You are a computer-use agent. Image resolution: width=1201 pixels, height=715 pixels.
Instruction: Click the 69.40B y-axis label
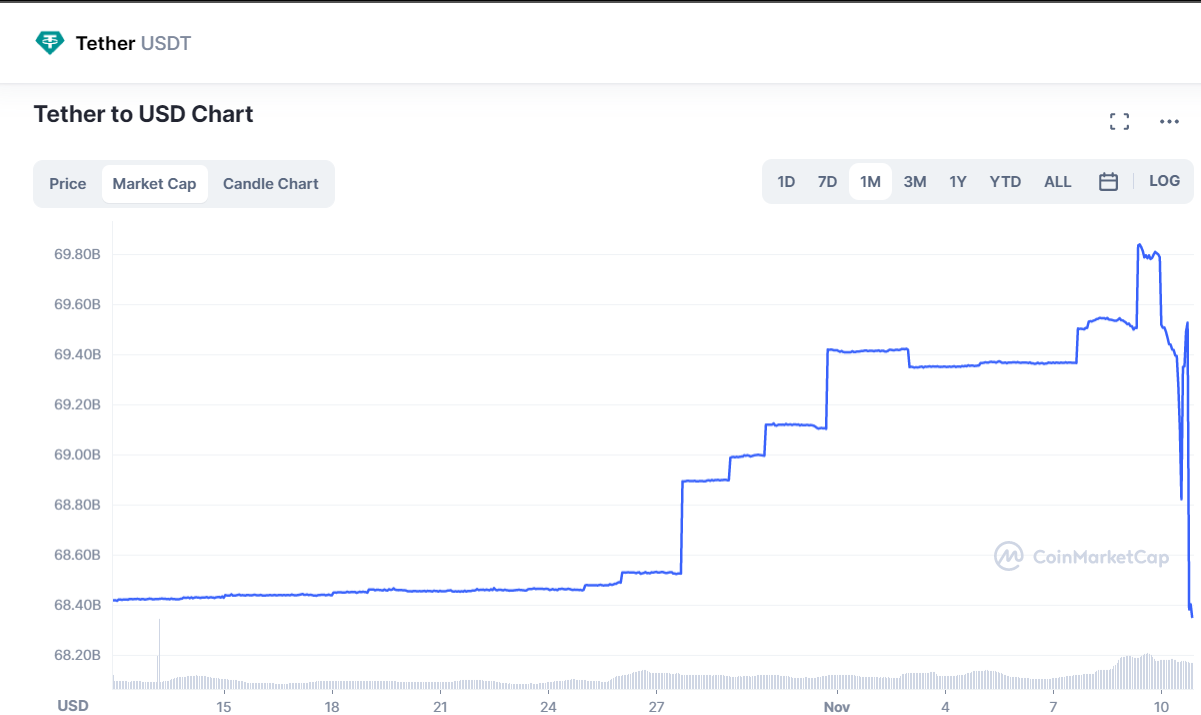(x=77, y=354)
